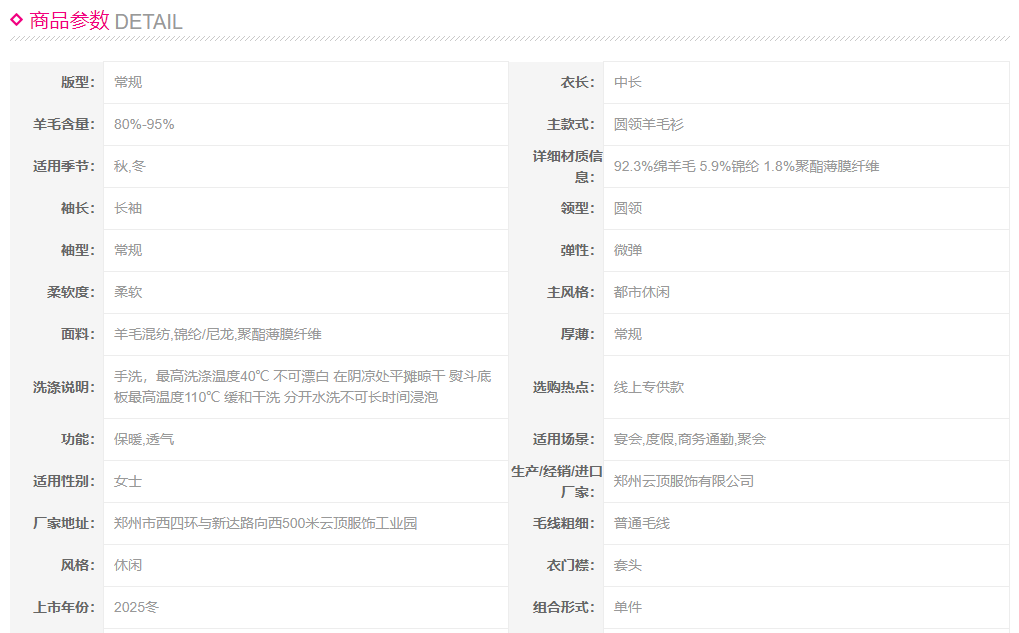Click the 秋,冬 applicable season value

(129, 166)
